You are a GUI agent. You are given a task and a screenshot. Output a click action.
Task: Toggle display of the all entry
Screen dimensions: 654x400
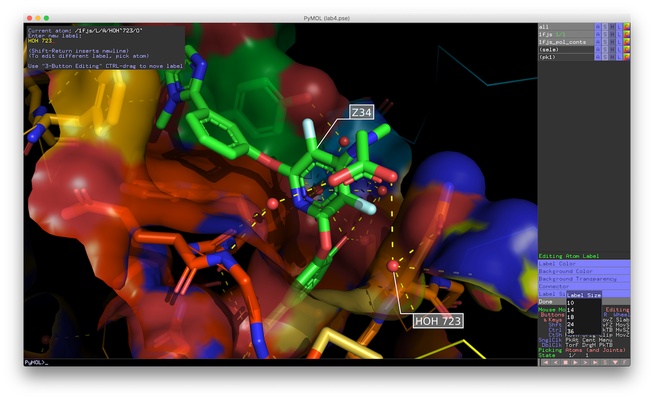[x=566, y=27]
